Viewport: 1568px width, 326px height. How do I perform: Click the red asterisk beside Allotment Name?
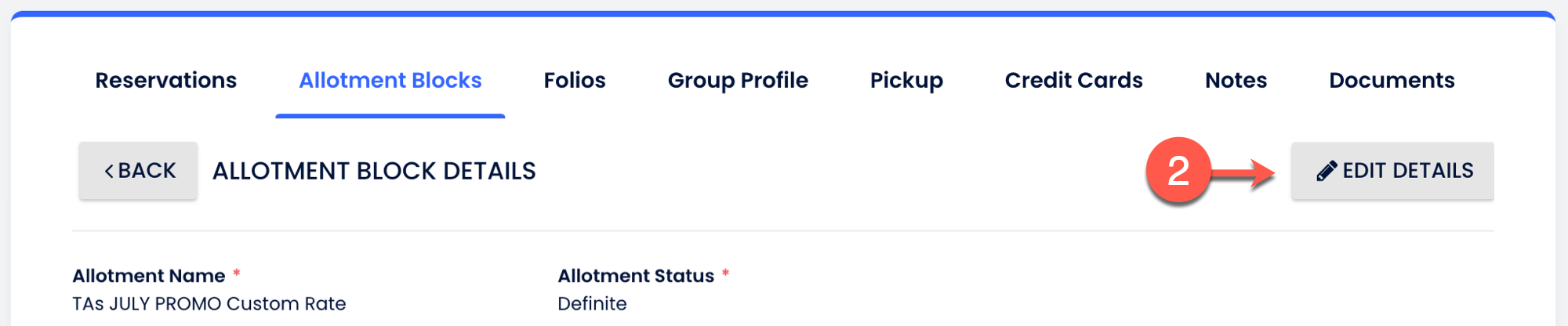(x=236, y=273)
